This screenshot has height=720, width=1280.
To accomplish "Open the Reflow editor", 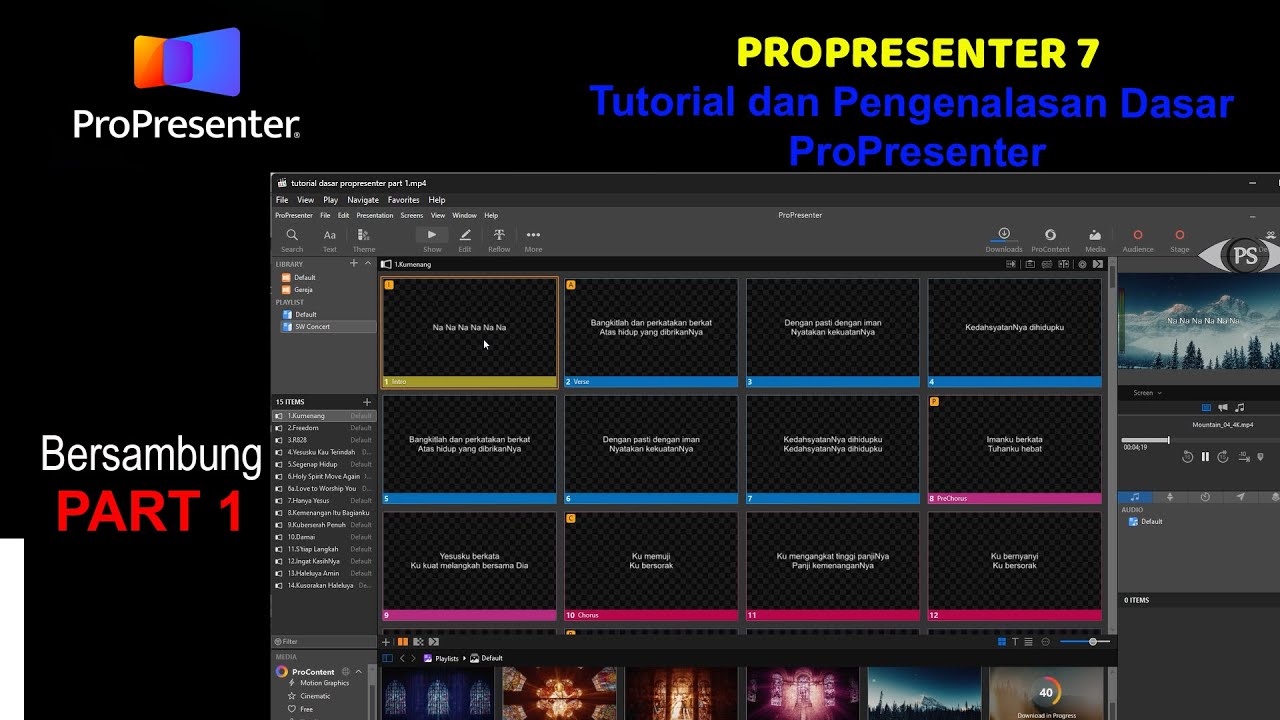I will (499, 240).
